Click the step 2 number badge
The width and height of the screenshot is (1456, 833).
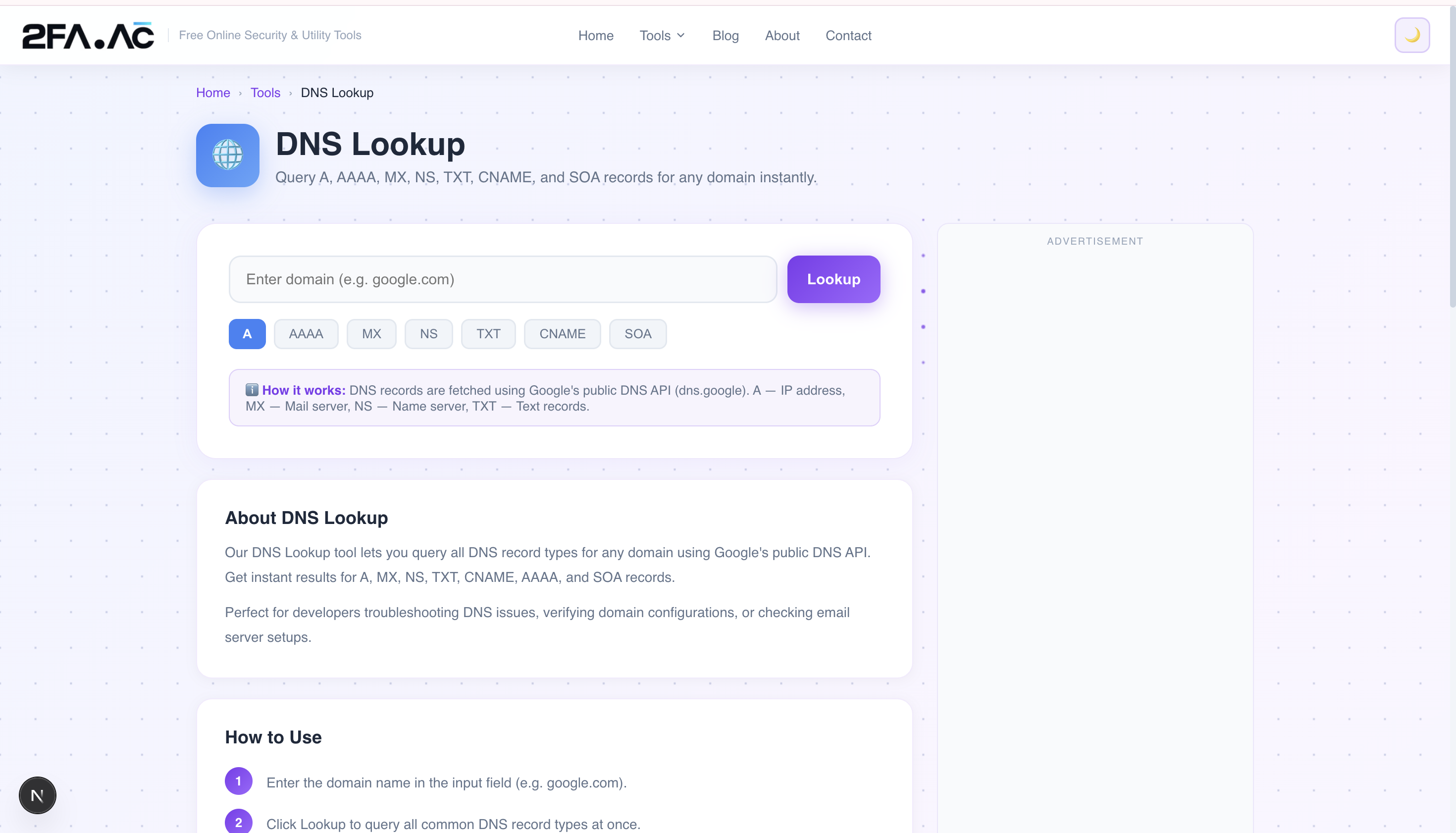239,822
